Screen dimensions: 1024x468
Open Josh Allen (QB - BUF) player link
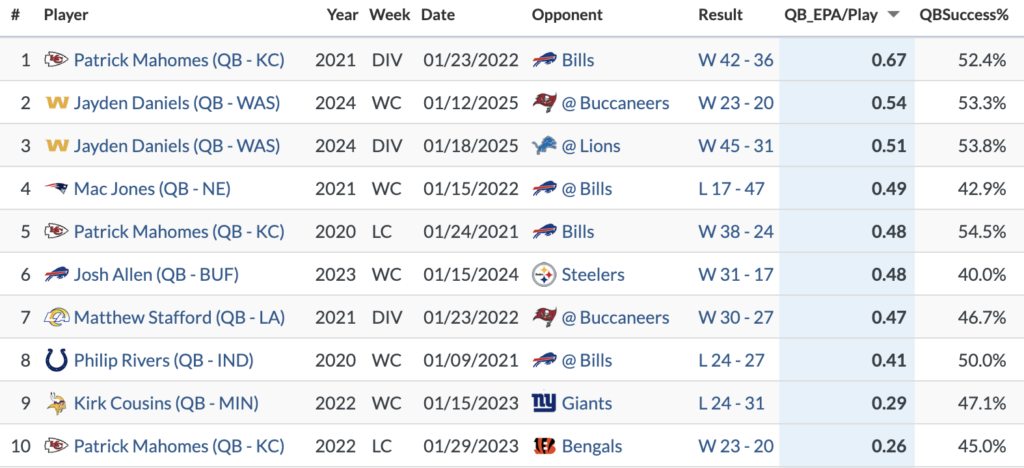tap(156, 275)
